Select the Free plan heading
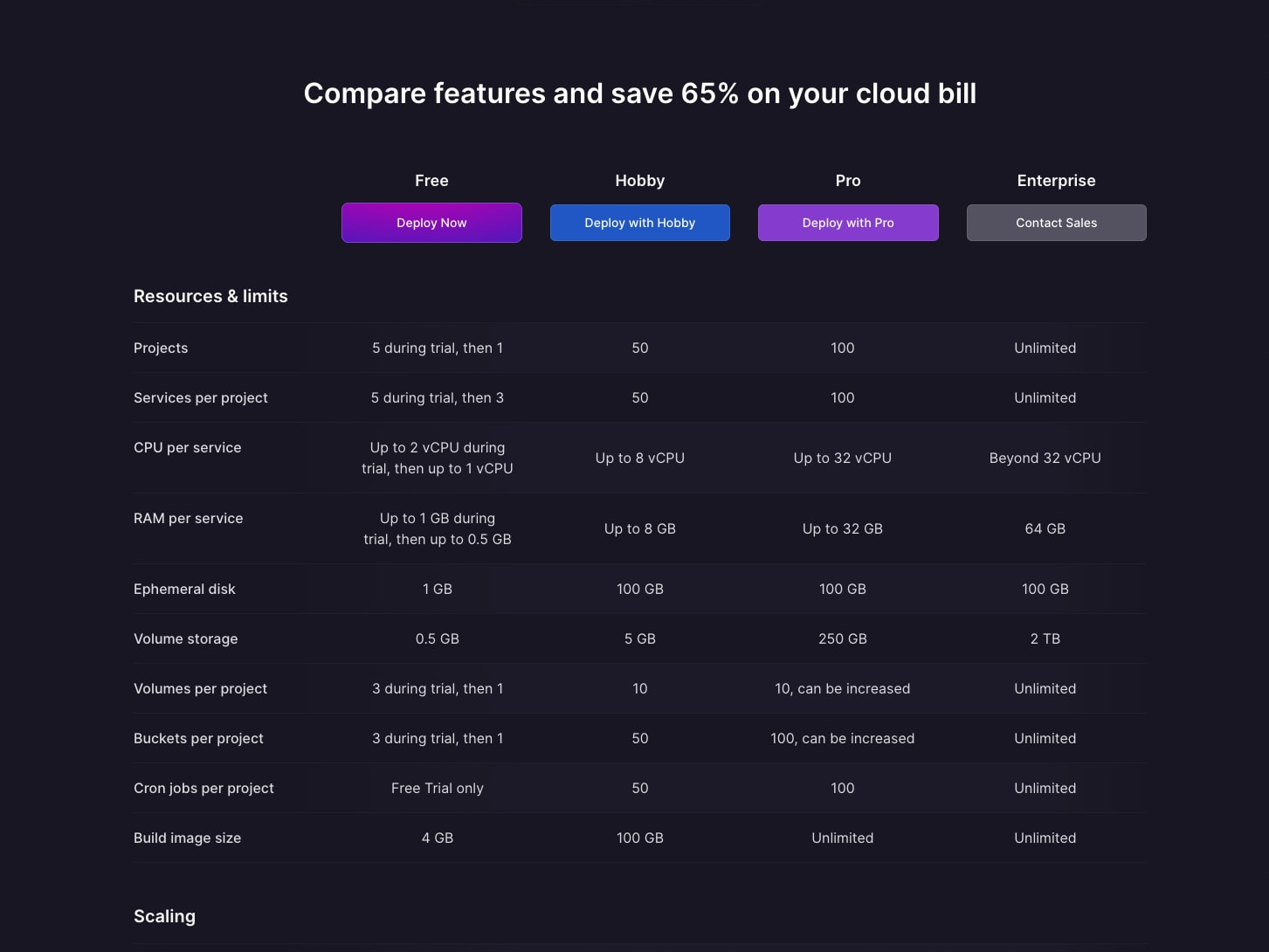 (x=431, y=181)
